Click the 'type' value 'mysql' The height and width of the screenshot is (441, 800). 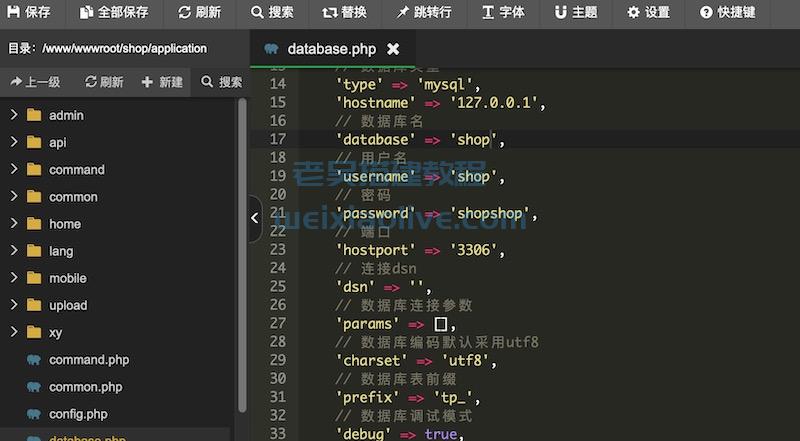[x=444, y=84]
